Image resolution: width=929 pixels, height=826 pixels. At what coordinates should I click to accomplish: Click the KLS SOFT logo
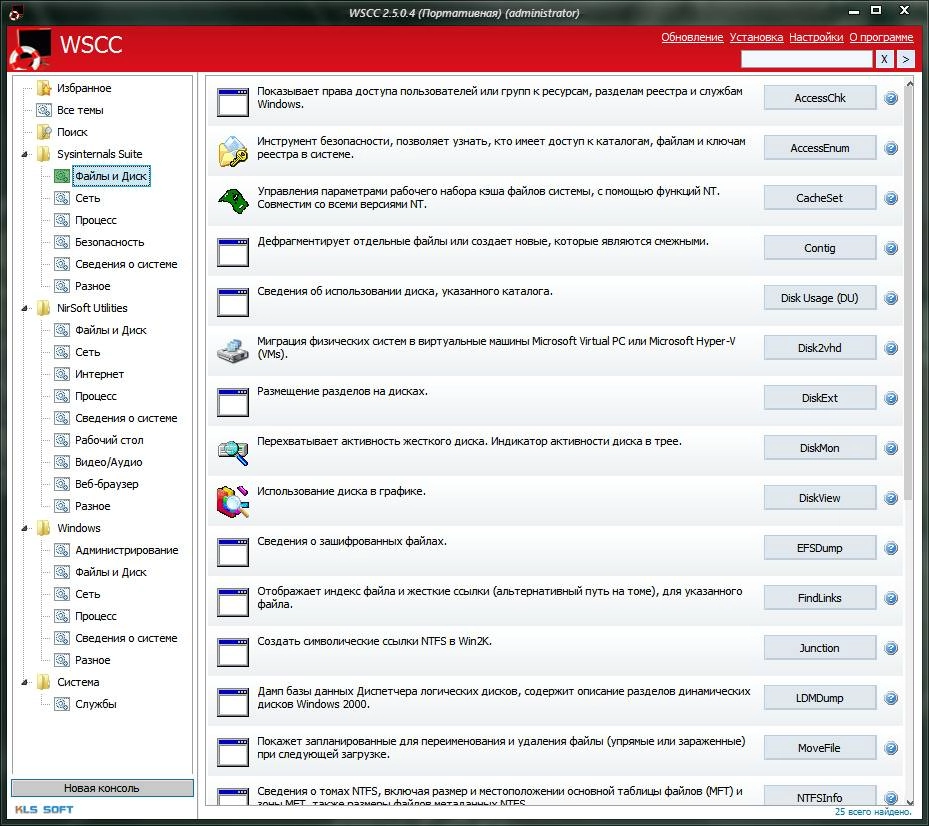pos(44,809)
